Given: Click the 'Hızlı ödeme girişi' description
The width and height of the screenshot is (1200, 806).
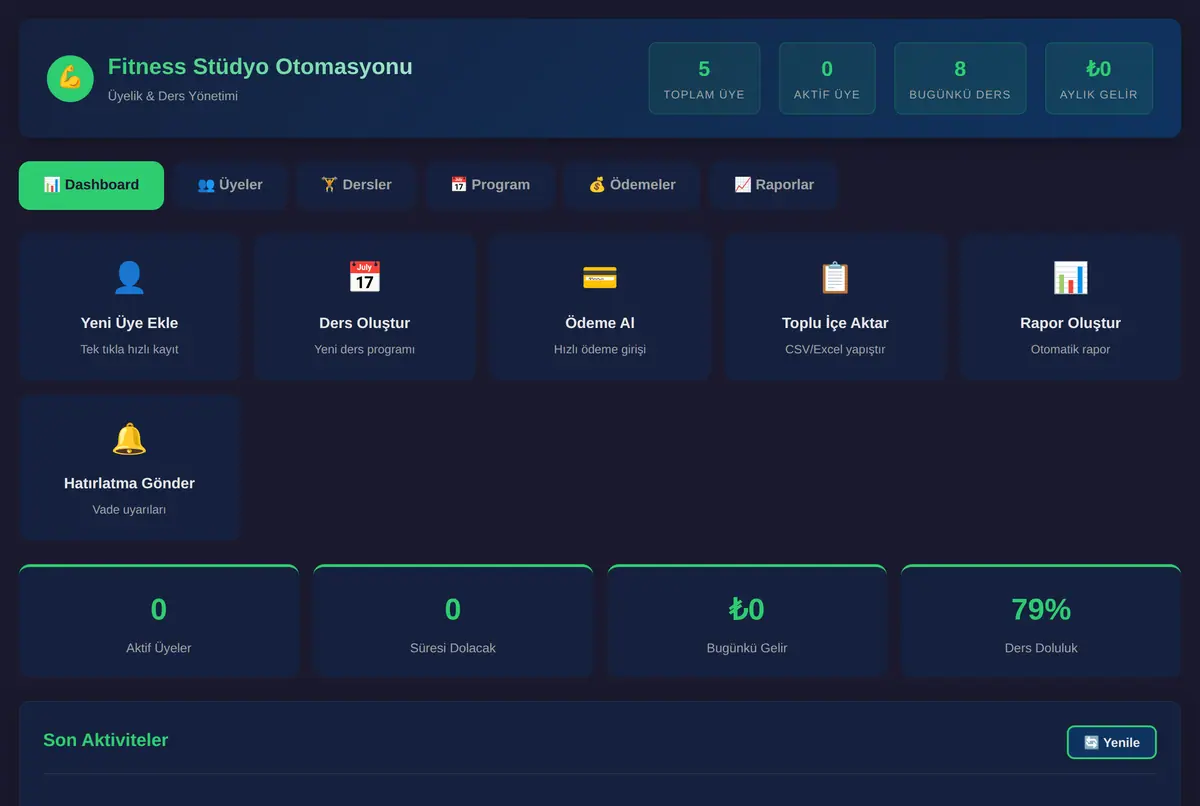Looking at the screenshot, I should click(x=600, y=350).
